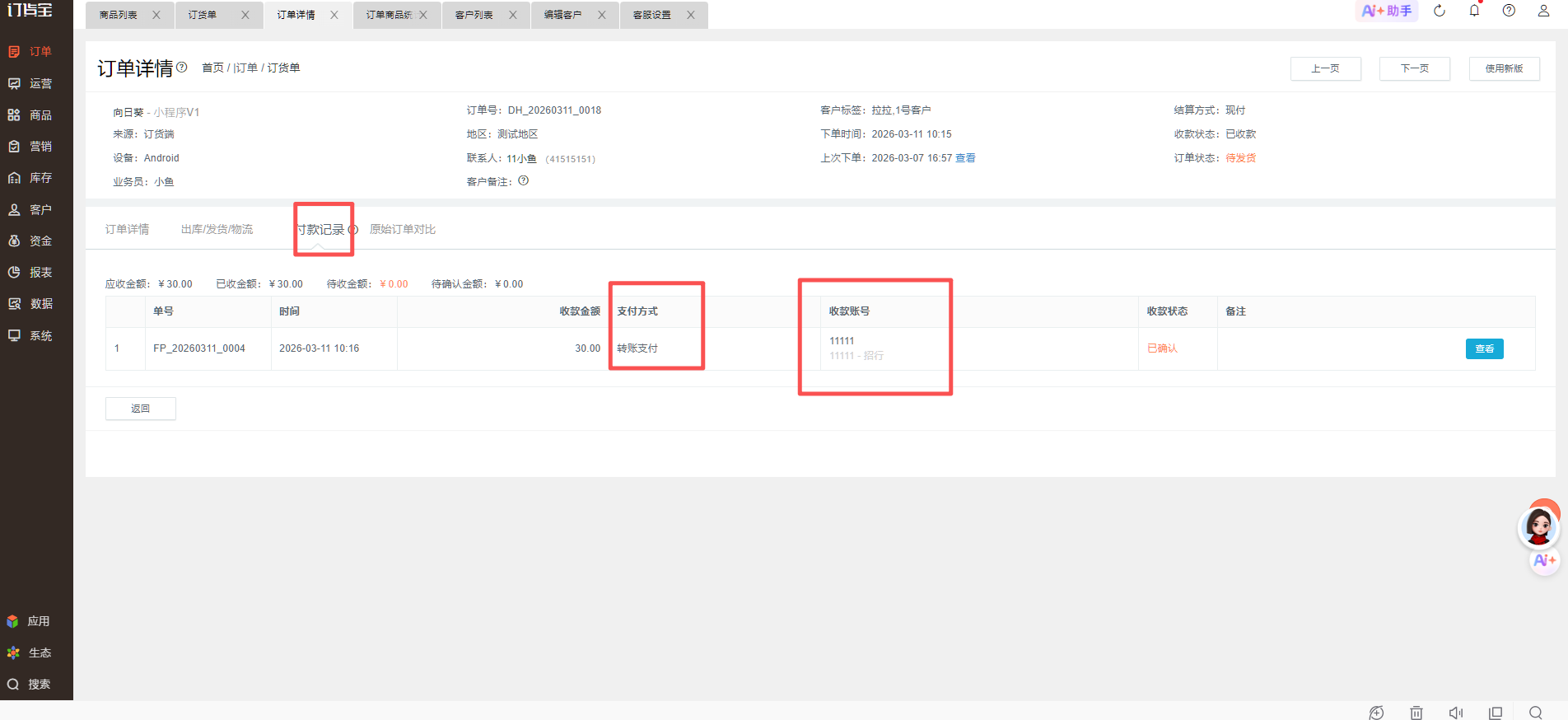The width and height of the screenshot is (1568, 720).
Task: Close the 客服设置 tab
Action: click(x=691, y=15)
